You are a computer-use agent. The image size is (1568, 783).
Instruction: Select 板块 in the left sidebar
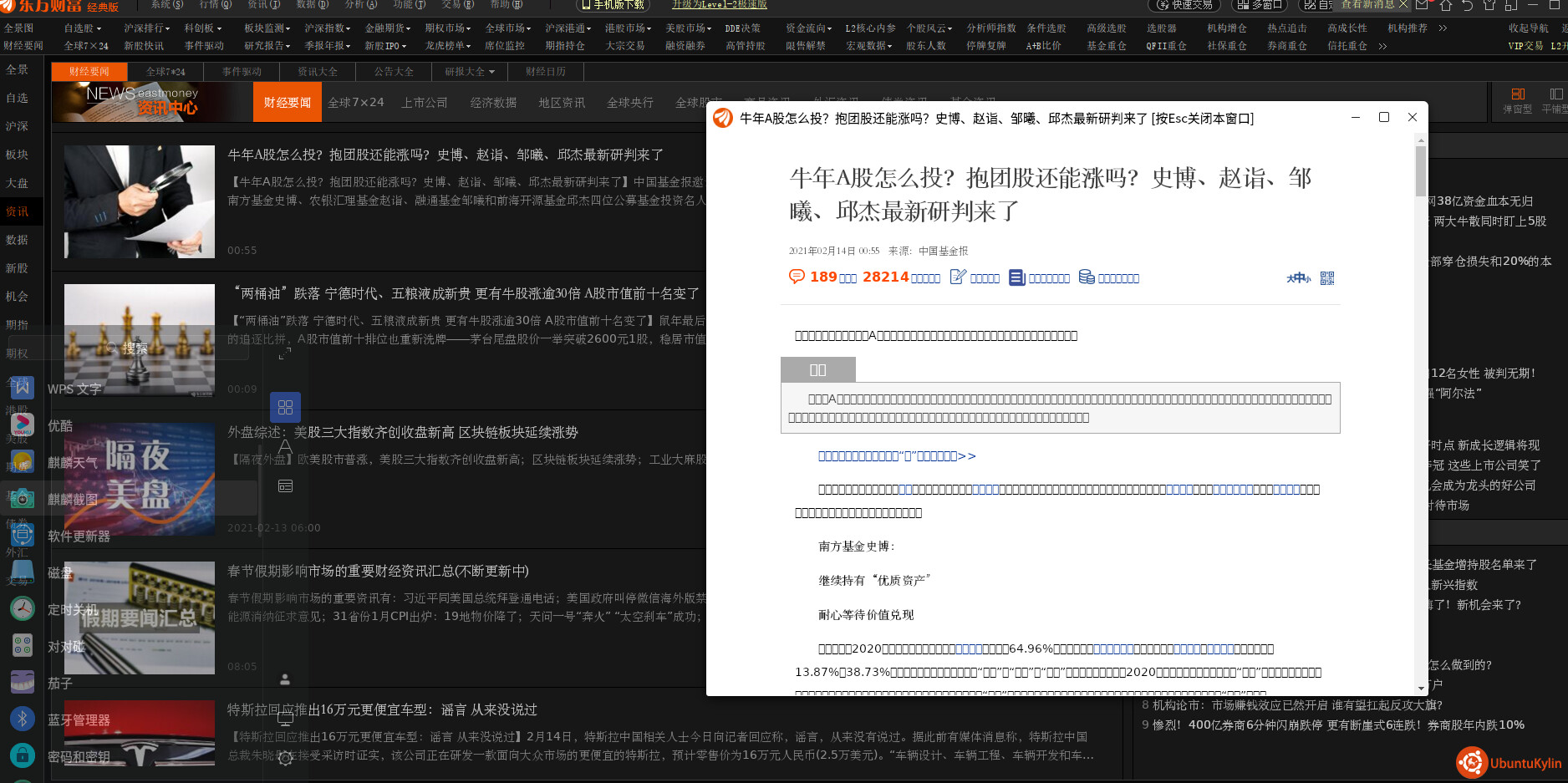click(17, 155)
